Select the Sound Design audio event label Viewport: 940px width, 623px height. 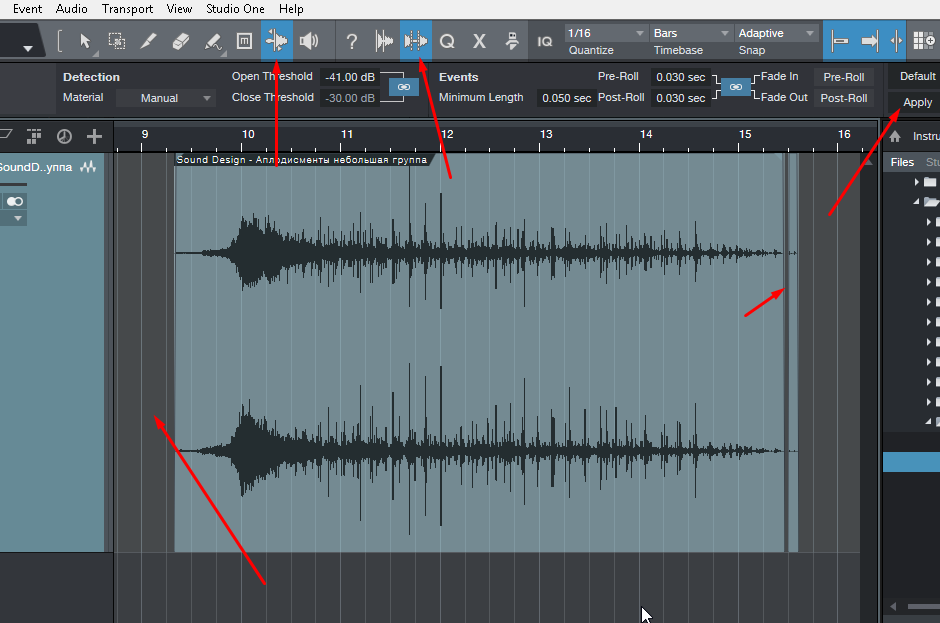pyautogui.click(x=302, y=159)
